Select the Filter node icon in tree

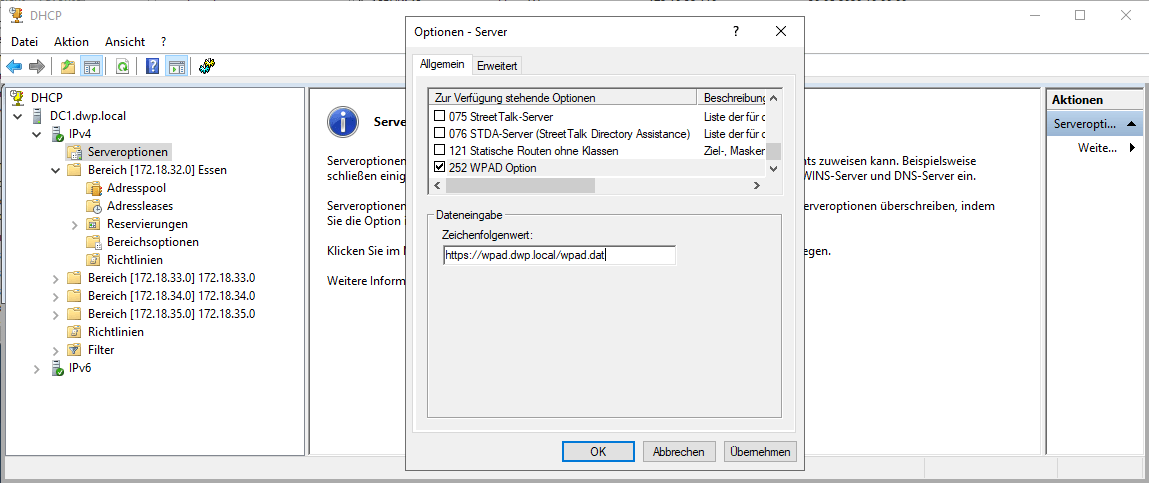[x=74, y=350]
